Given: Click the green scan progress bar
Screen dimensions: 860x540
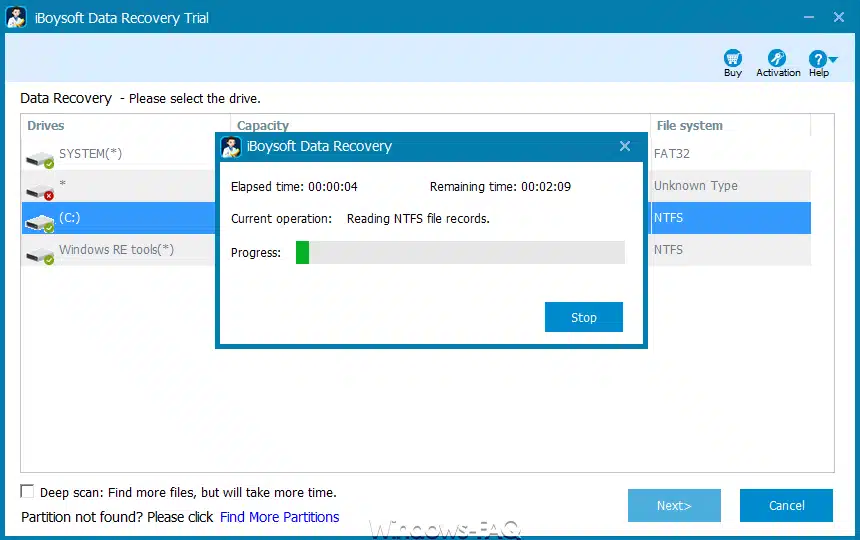Looking at the screenshot, I should [x=460, y=253].
